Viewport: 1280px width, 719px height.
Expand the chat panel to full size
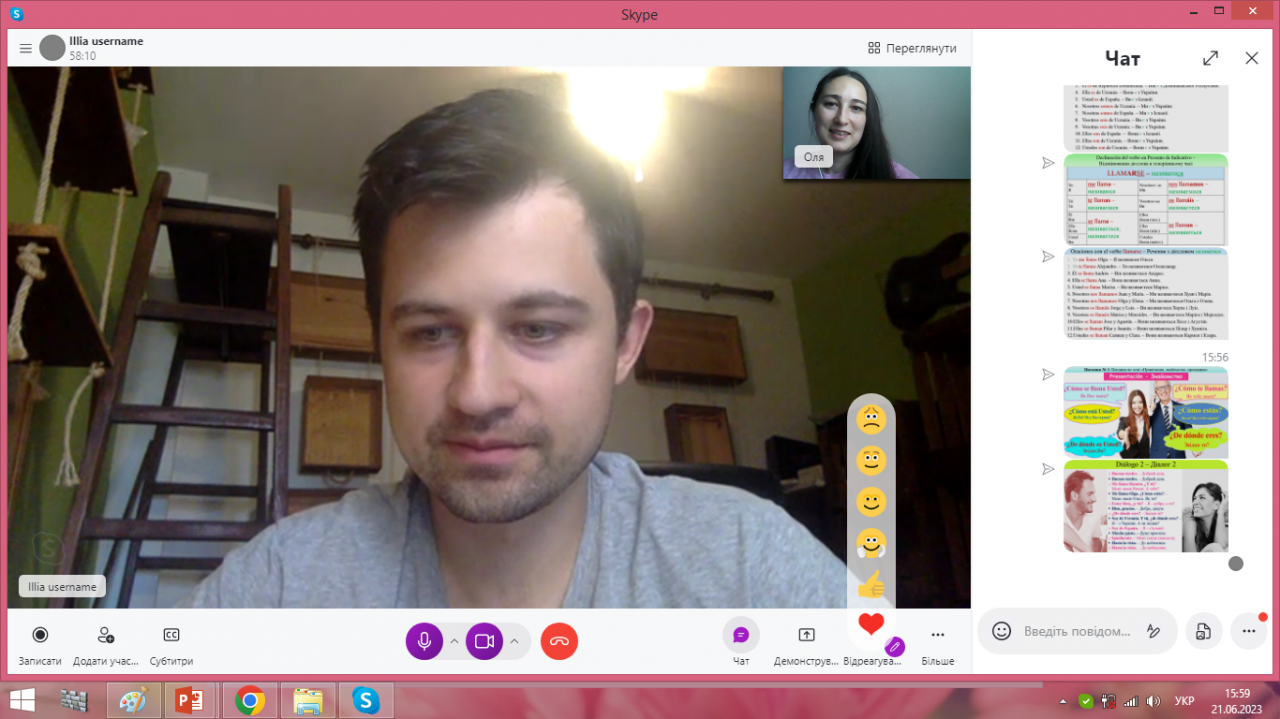coord(1210,58)
